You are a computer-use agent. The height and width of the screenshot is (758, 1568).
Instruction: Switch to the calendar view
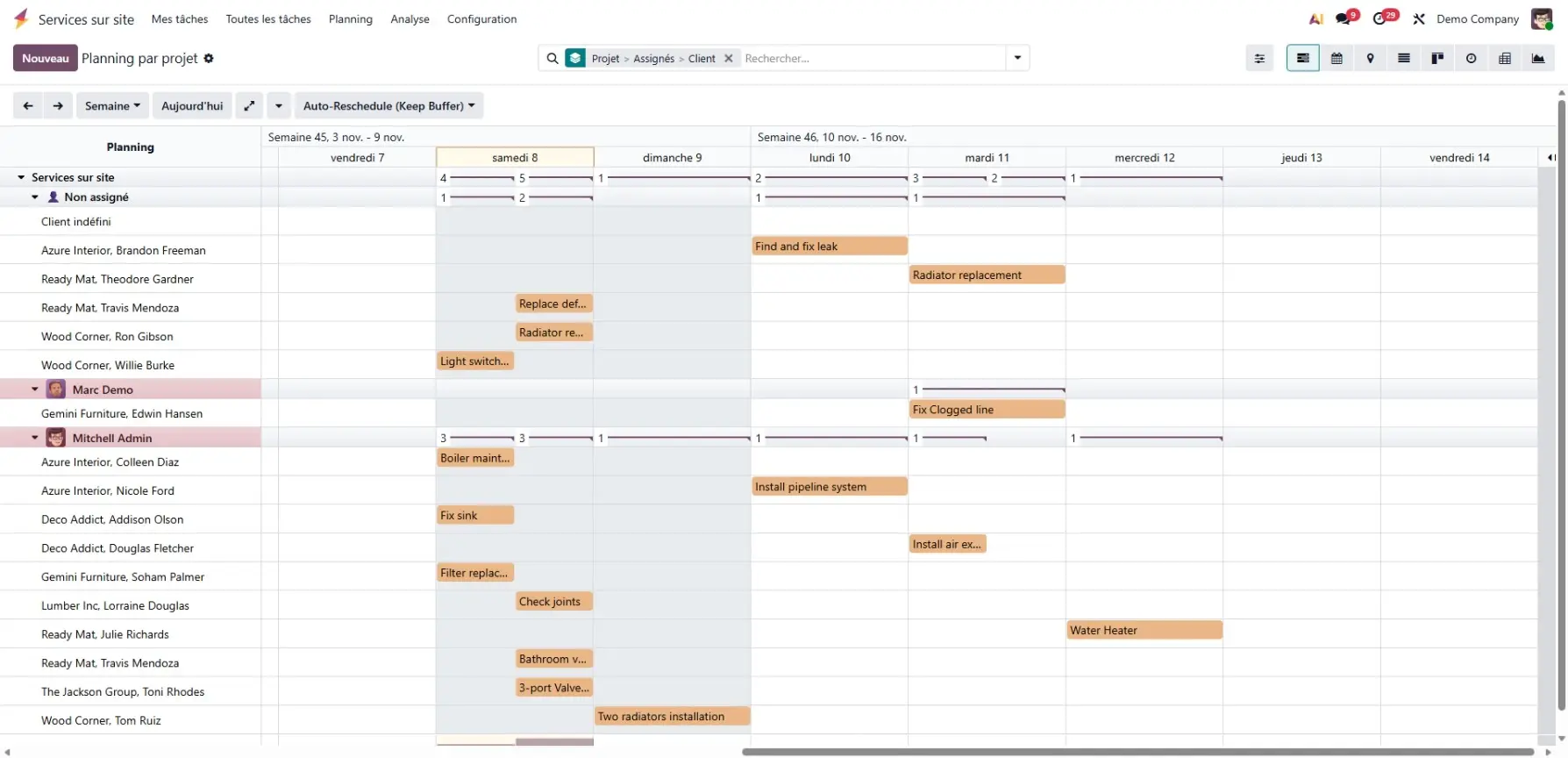coord(1336,59)
